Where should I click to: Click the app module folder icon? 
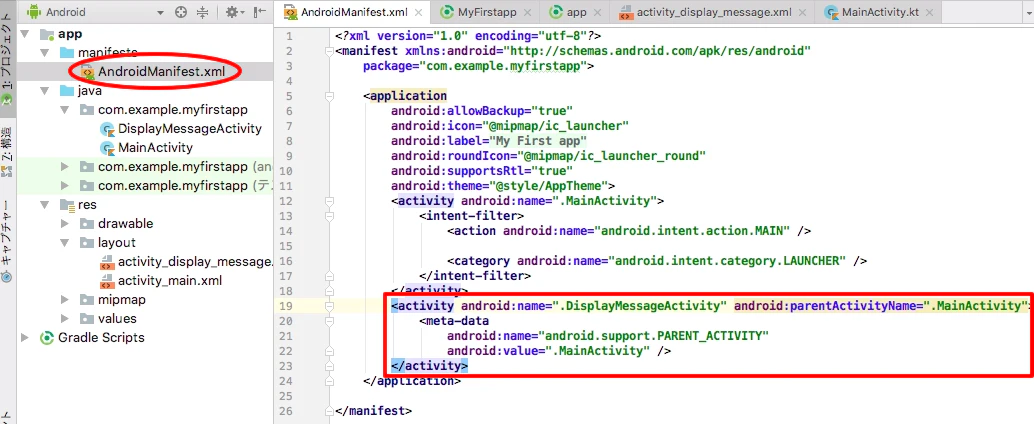[46, 34]
